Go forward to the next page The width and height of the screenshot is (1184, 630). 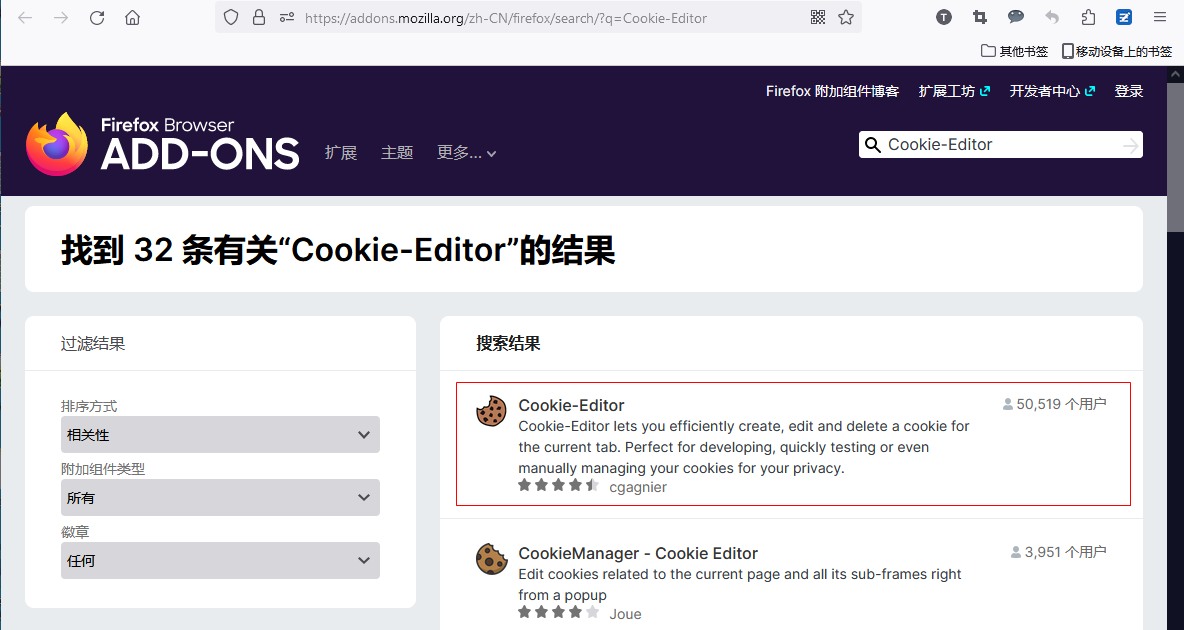[x=61, y=17]
